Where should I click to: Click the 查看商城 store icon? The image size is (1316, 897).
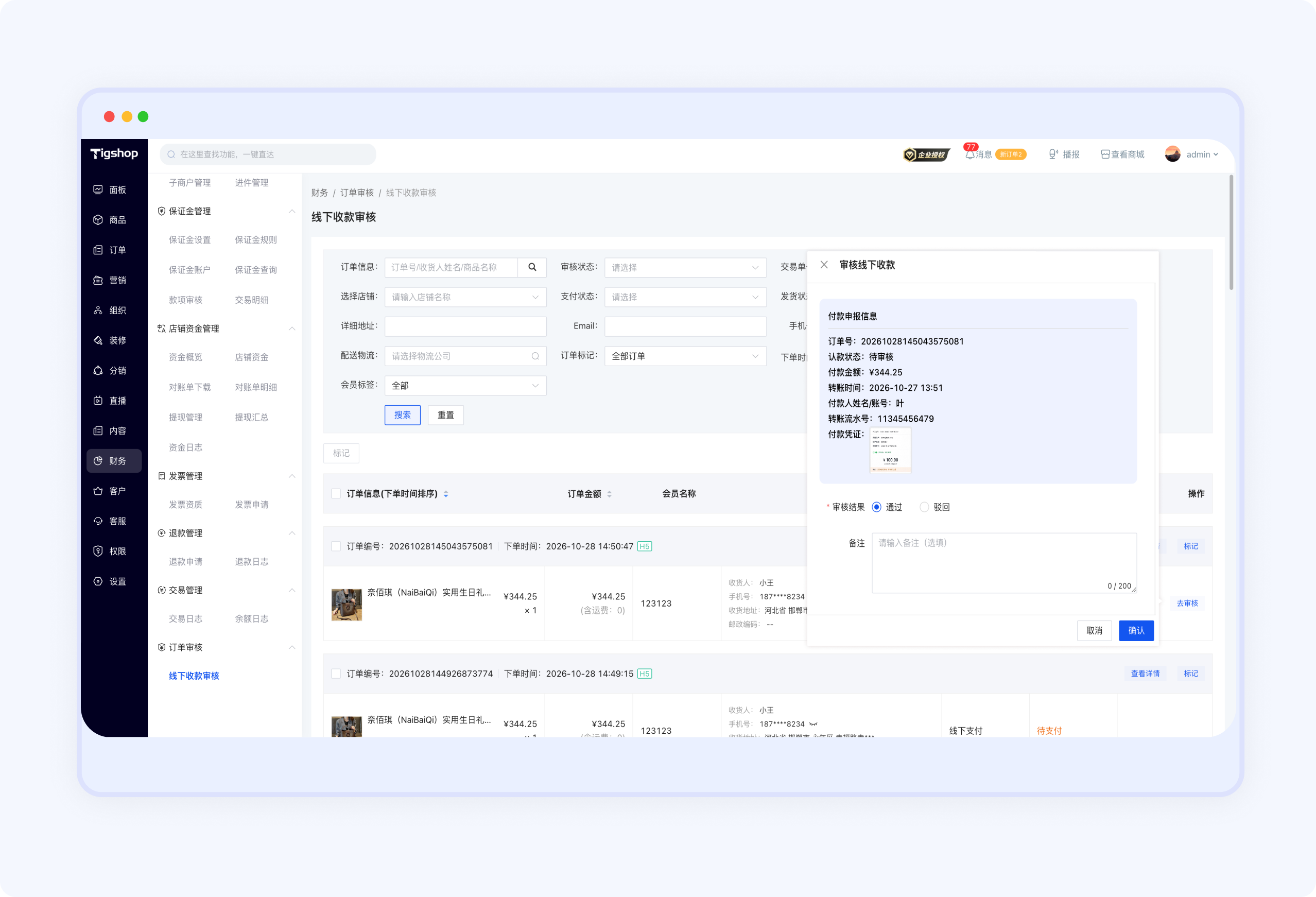(x=1105, y=154)
